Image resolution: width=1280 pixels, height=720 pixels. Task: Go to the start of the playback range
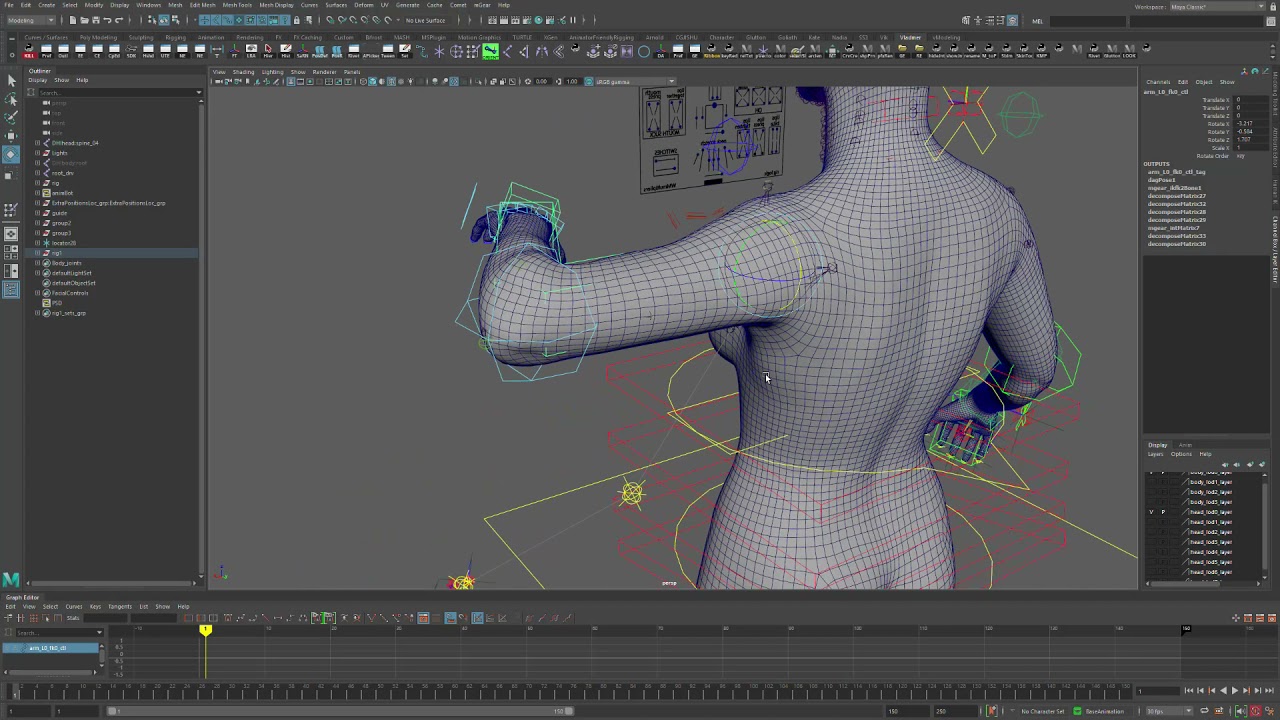point(1188,691)
